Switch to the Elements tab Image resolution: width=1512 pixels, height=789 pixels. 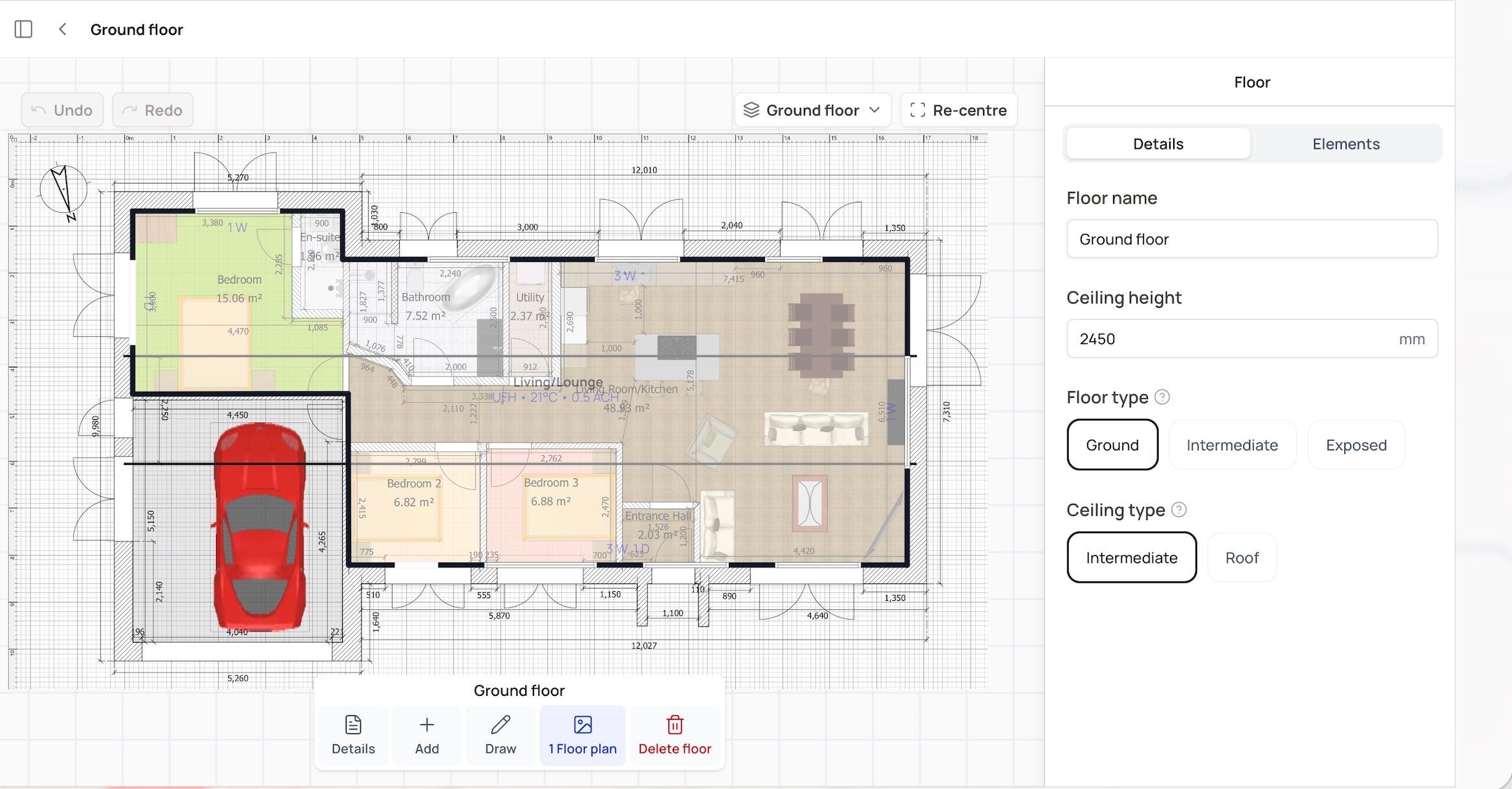[1346, 144]
